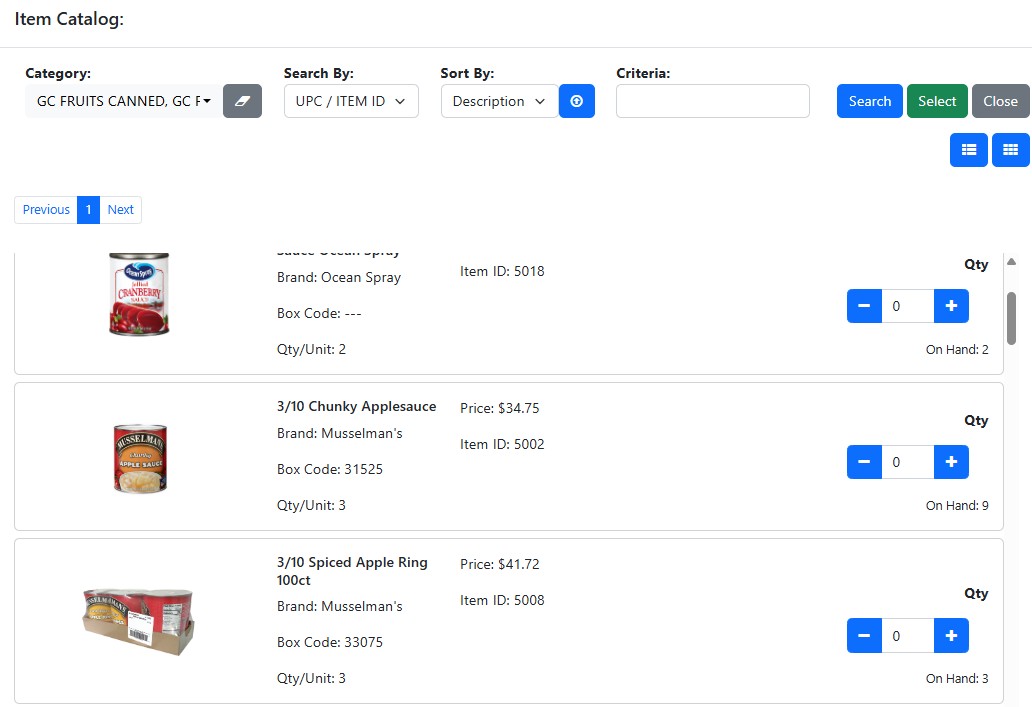The height and width of the screenshot is (707, 1032).
Task: Toggle sort direction arrow button
Action: [577, 101]
